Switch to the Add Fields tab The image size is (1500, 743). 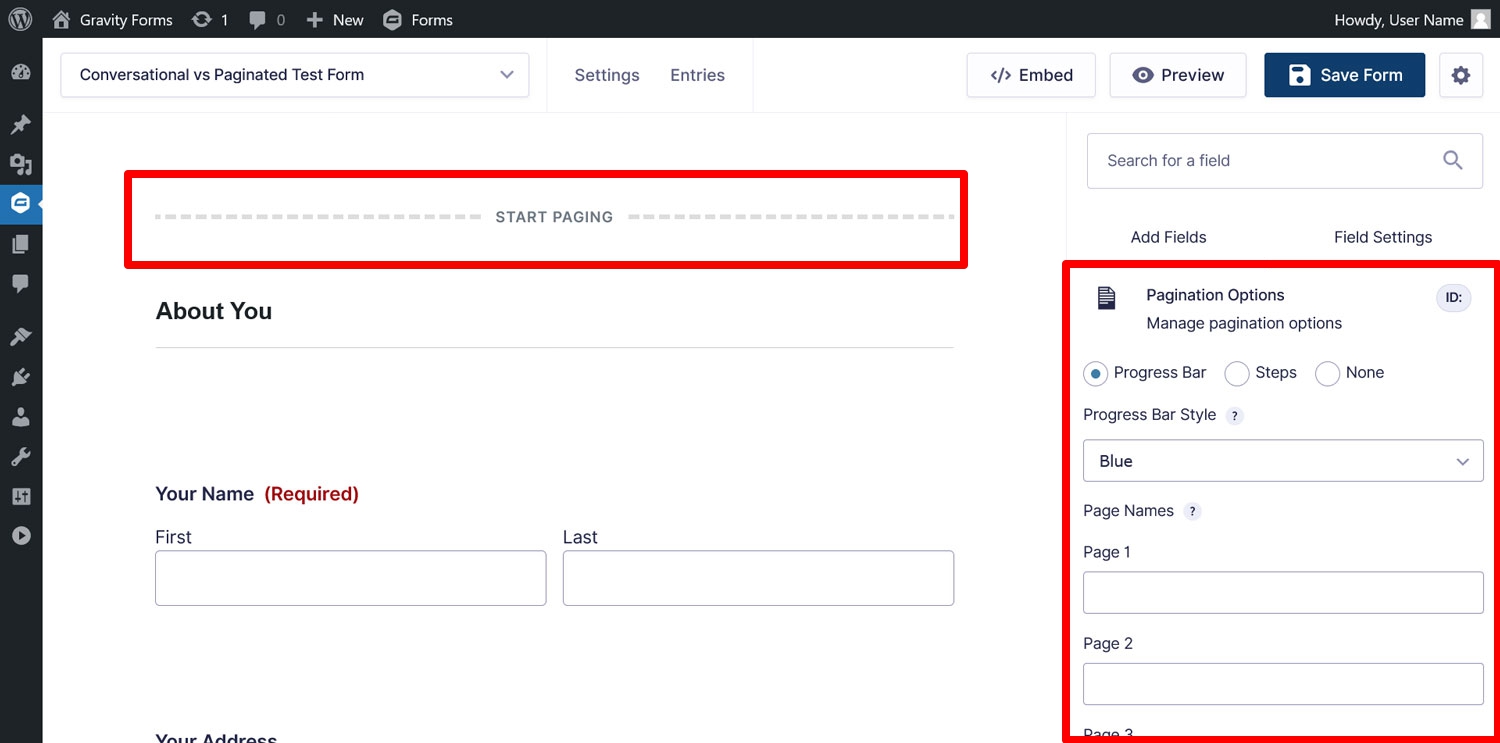click(1168, 237)
